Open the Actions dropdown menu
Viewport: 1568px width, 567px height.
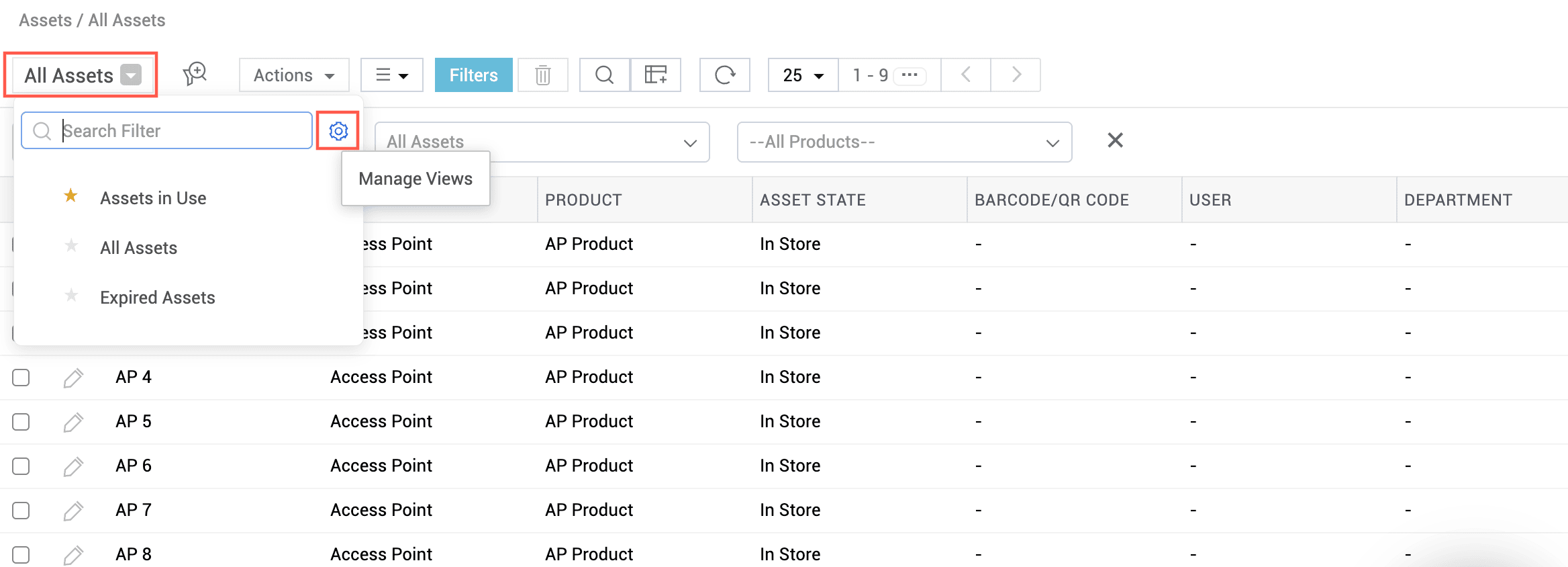(294, 75)
